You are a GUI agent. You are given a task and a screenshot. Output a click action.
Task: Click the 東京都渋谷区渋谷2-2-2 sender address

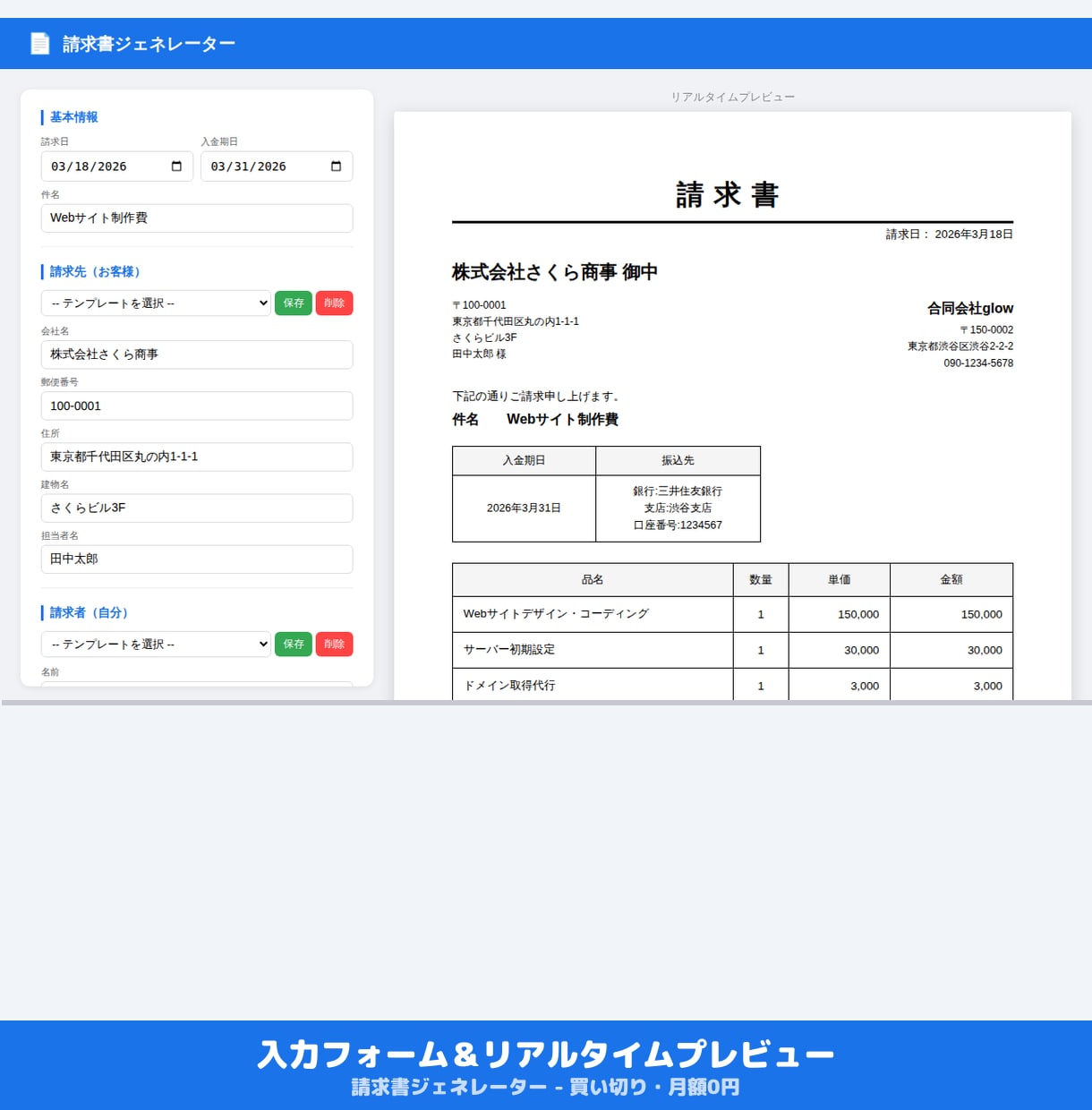(960, 346)
